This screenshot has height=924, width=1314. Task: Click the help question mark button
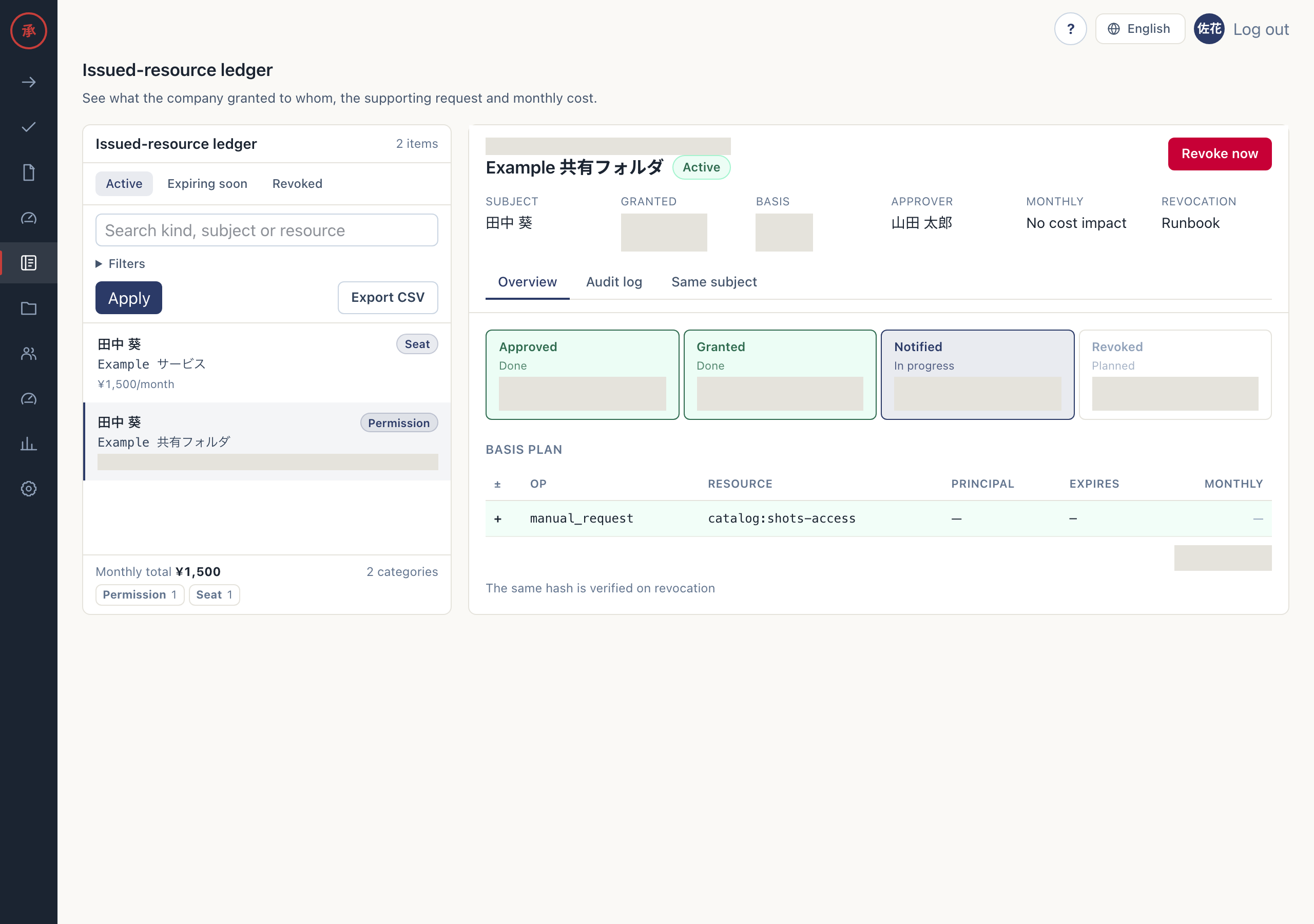(x=1070, y=29)
